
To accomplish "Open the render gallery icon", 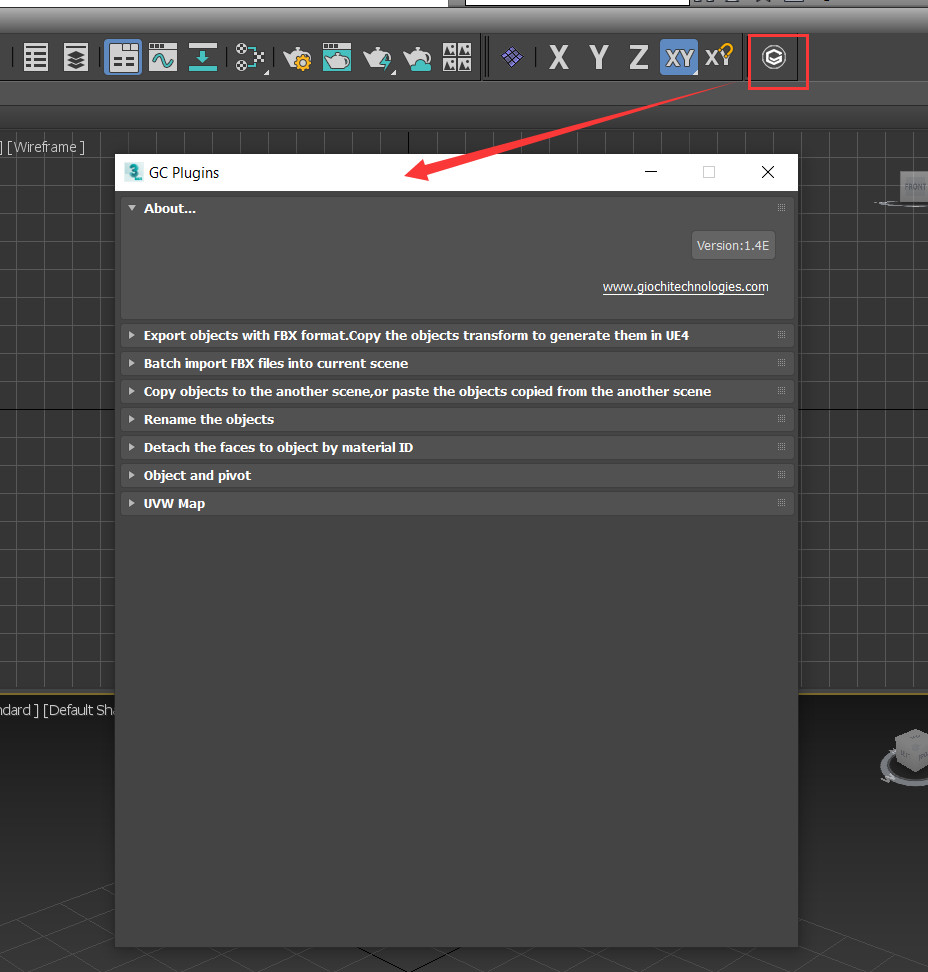I will point(456,58).
